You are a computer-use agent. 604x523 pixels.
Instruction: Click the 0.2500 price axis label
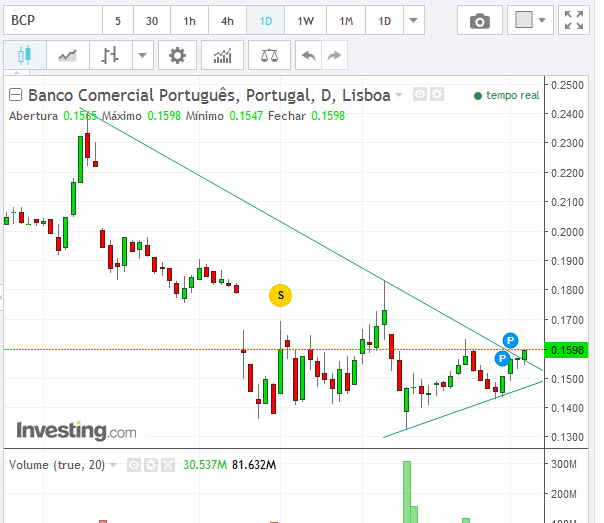(567, 85)
